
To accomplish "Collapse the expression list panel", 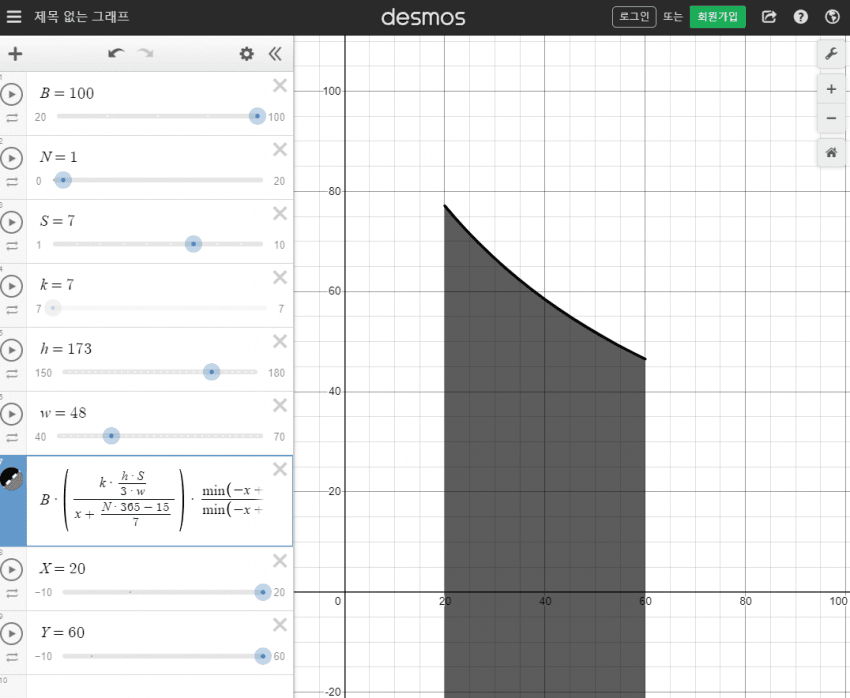I will coord(276,54).
